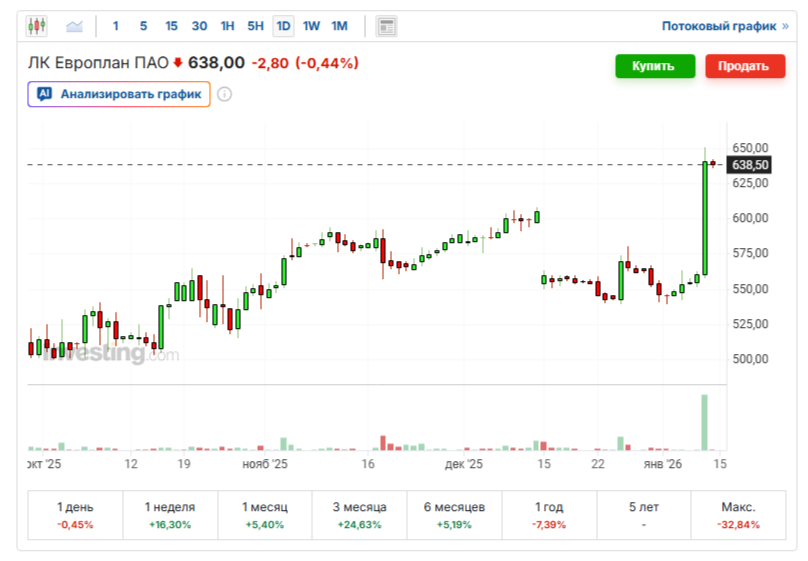Switch to the area chart type icon
This screenshot has width=808, height=561.
pyautogui.click(x=74, y=26)
